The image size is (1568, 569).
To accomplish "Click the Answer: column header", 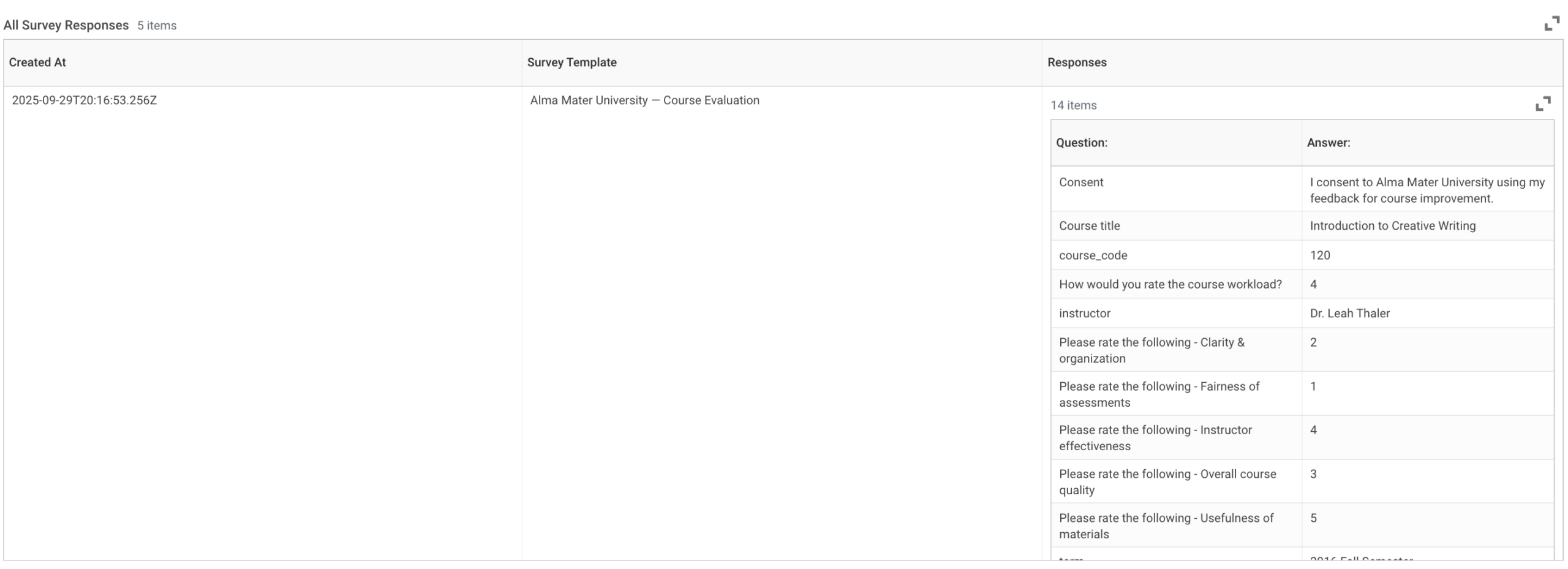I will click(x=1328, y=143).
